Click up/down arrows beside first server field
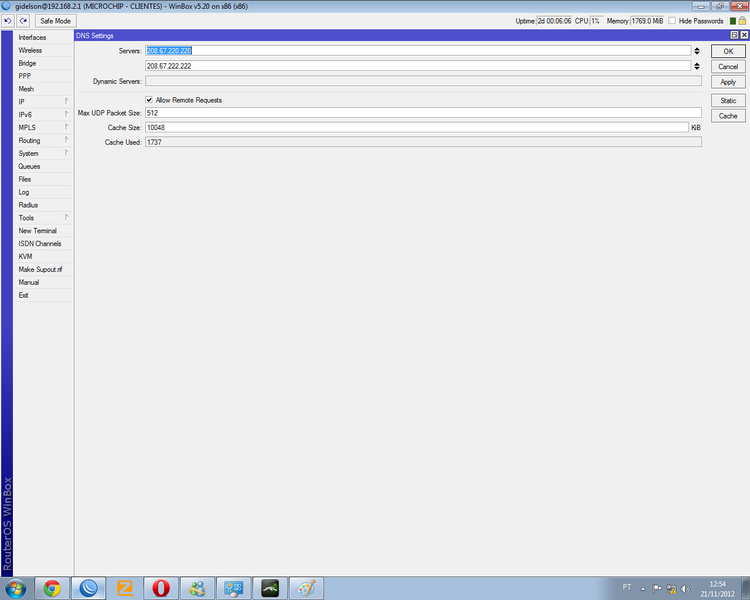Viewport: 750px width, 600px height. click(x=697, y=51)
